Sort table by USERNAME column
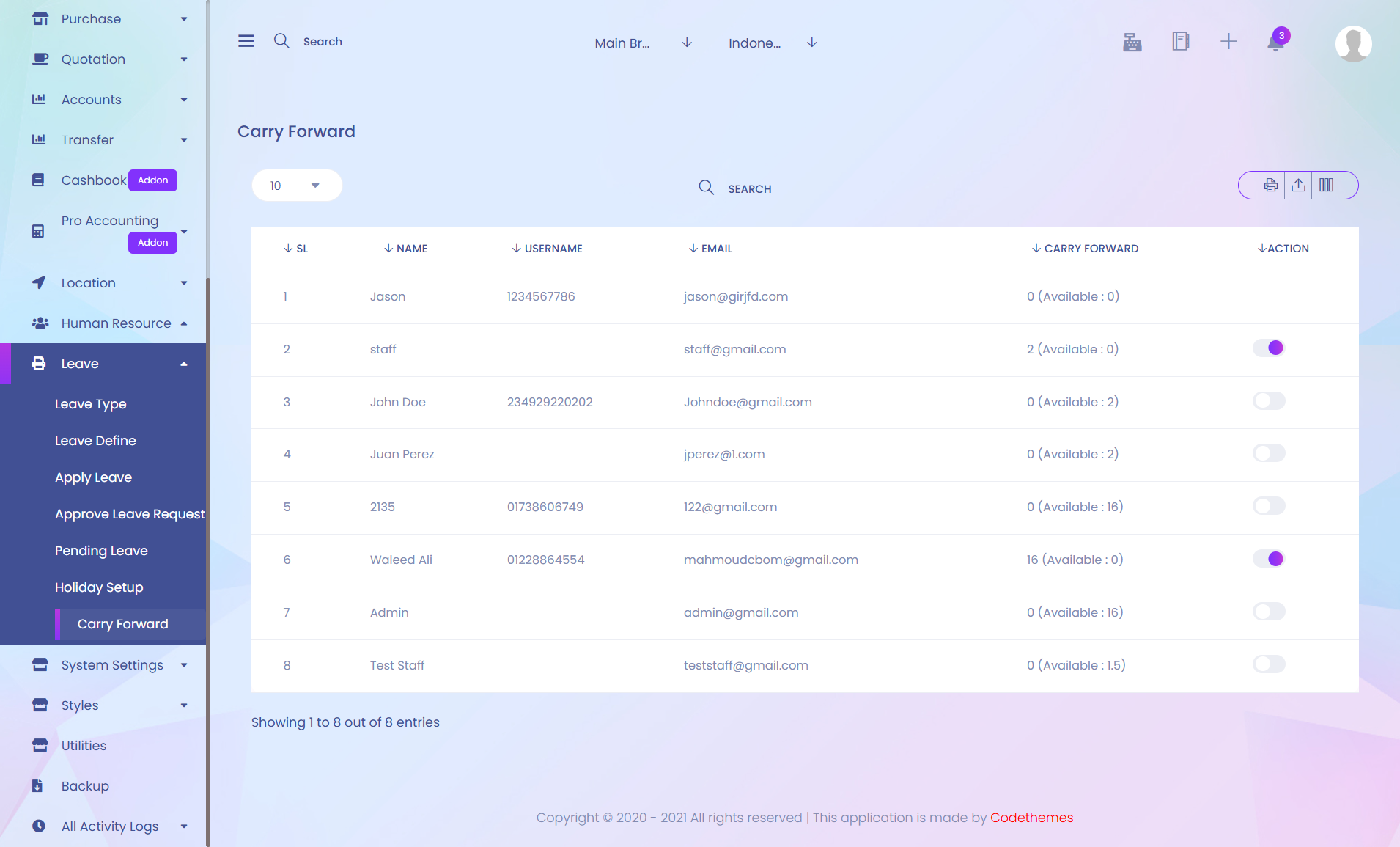1400x847 pixels. [x=548, y=249]
